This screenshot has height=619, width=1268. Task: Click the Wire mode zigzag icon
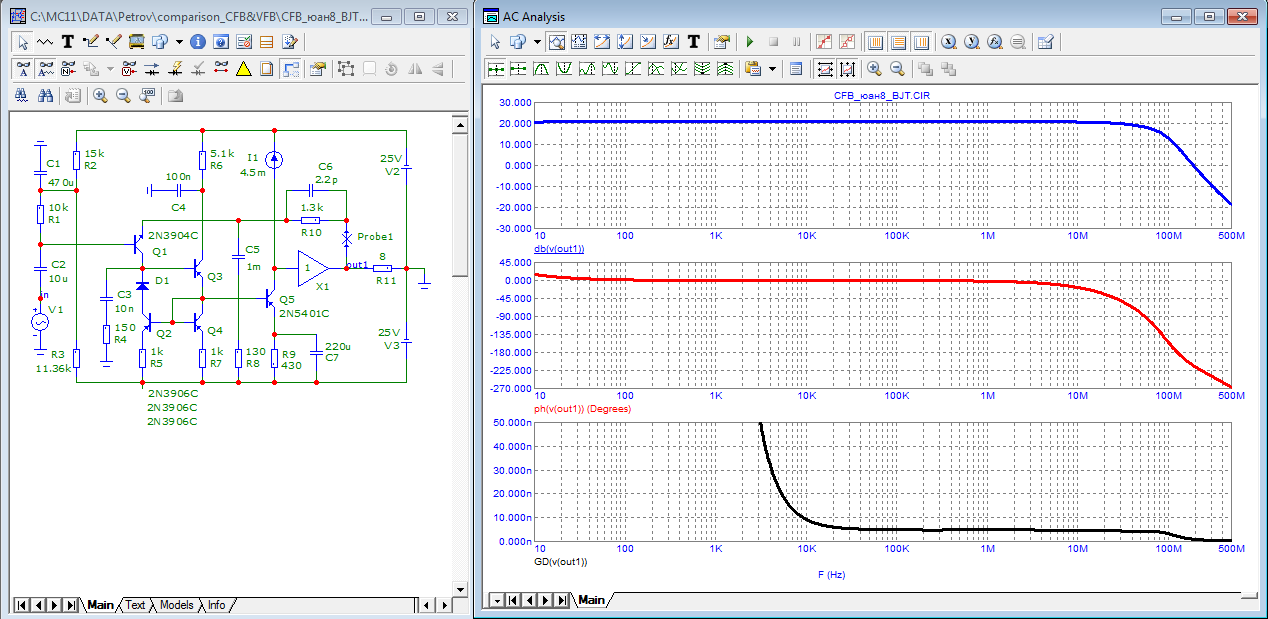click(45, 42)
